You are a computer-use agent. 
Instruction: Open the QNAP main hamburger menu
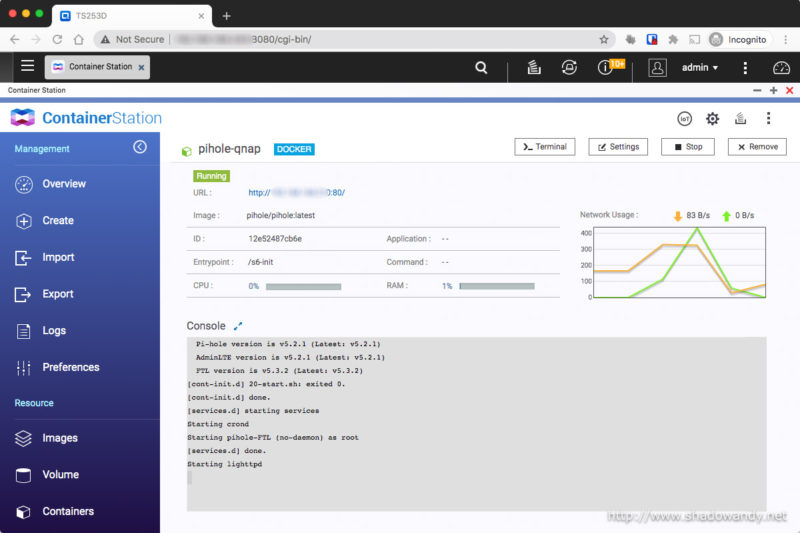point(27,67)
